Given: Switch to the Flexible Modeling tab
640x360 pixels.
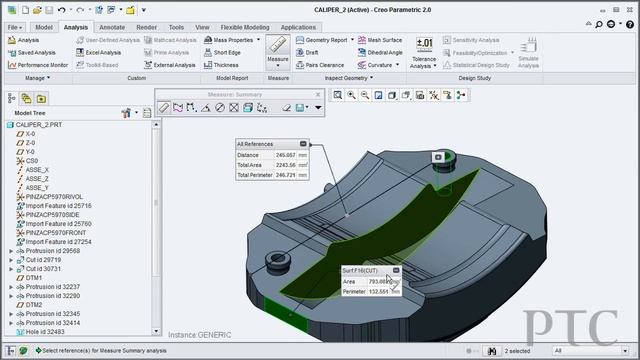Looking at the screenshot, I should pyautogui.click(x=245, y=27).
